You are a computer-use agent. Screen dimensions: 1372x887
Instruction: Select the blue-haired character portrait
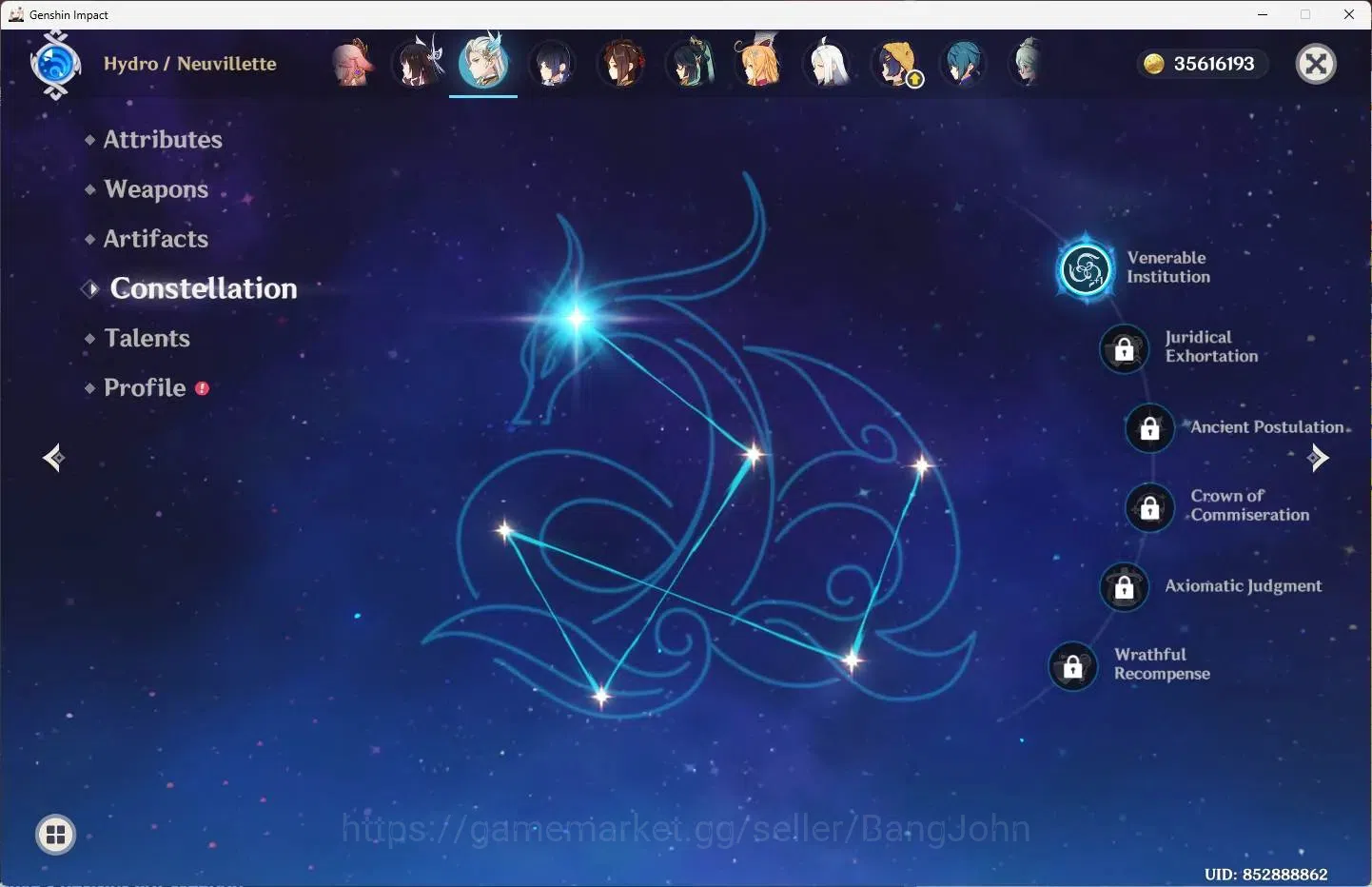click(x=963, y=65)
